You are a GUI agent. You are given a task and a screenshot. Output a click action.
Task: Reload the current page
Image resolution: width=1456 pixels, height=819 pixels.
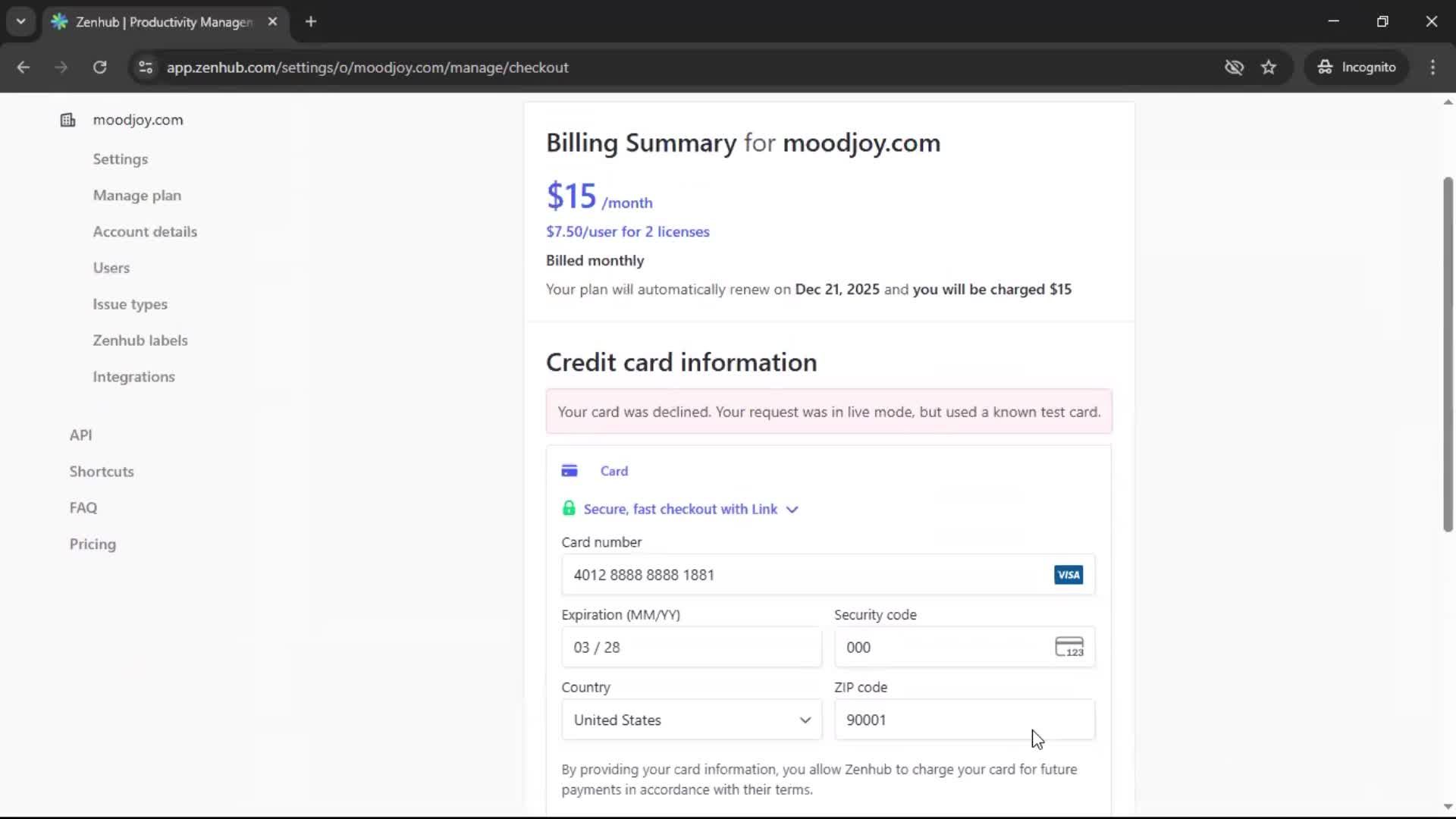tap(99, 67)
